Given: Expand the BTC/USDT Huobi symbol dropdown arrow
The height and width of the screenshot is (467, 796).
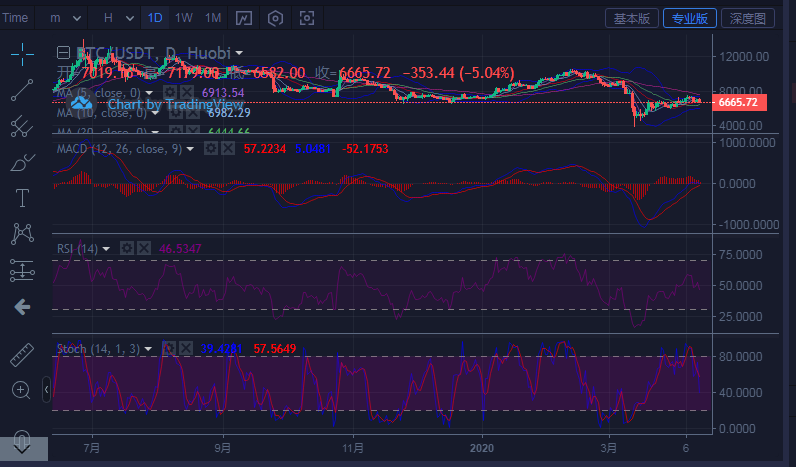Looking at the screenshot, I should pos(239,53).
